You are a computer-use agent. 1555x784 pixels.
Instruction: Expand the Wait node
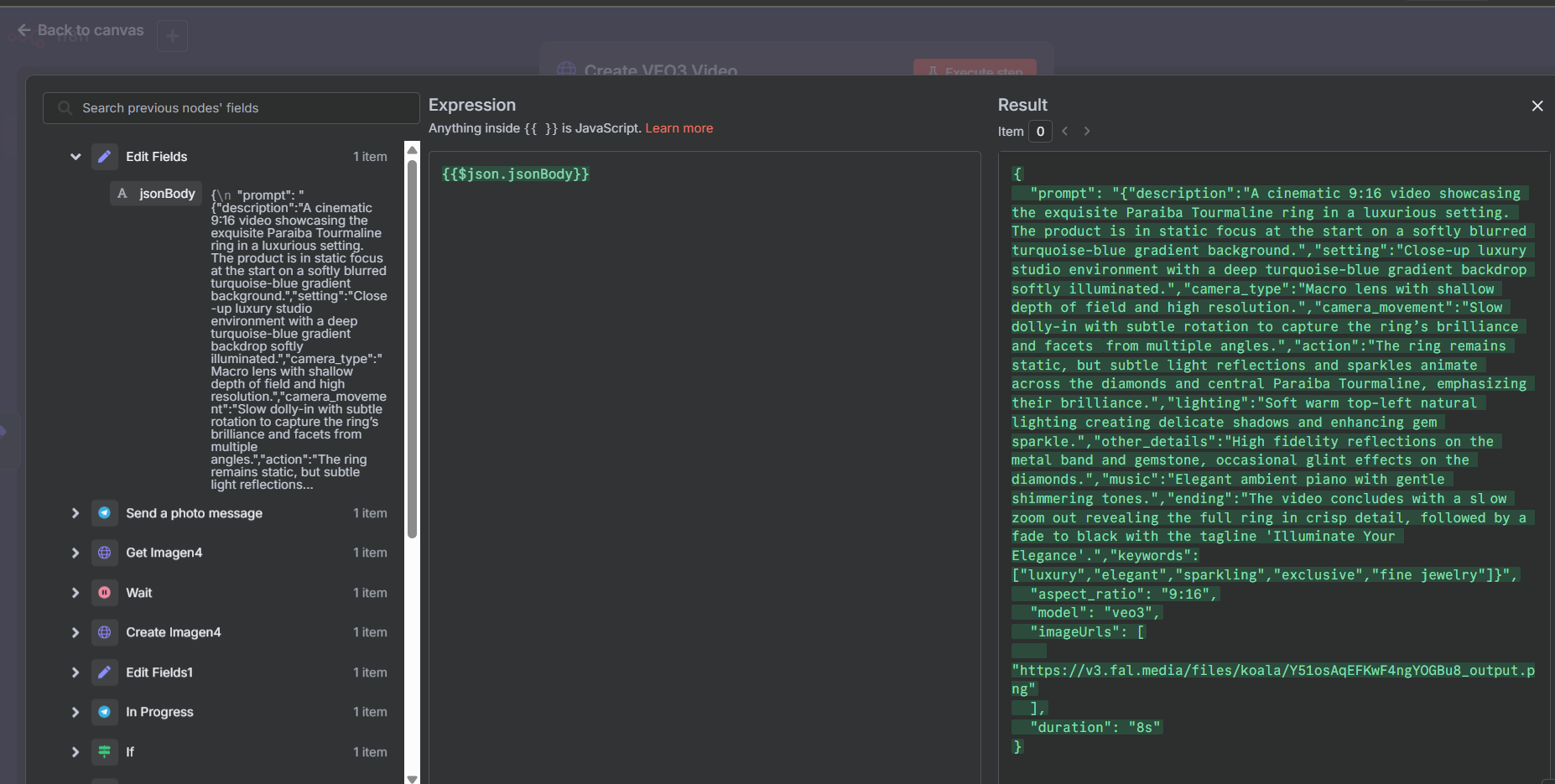[75, 593]
